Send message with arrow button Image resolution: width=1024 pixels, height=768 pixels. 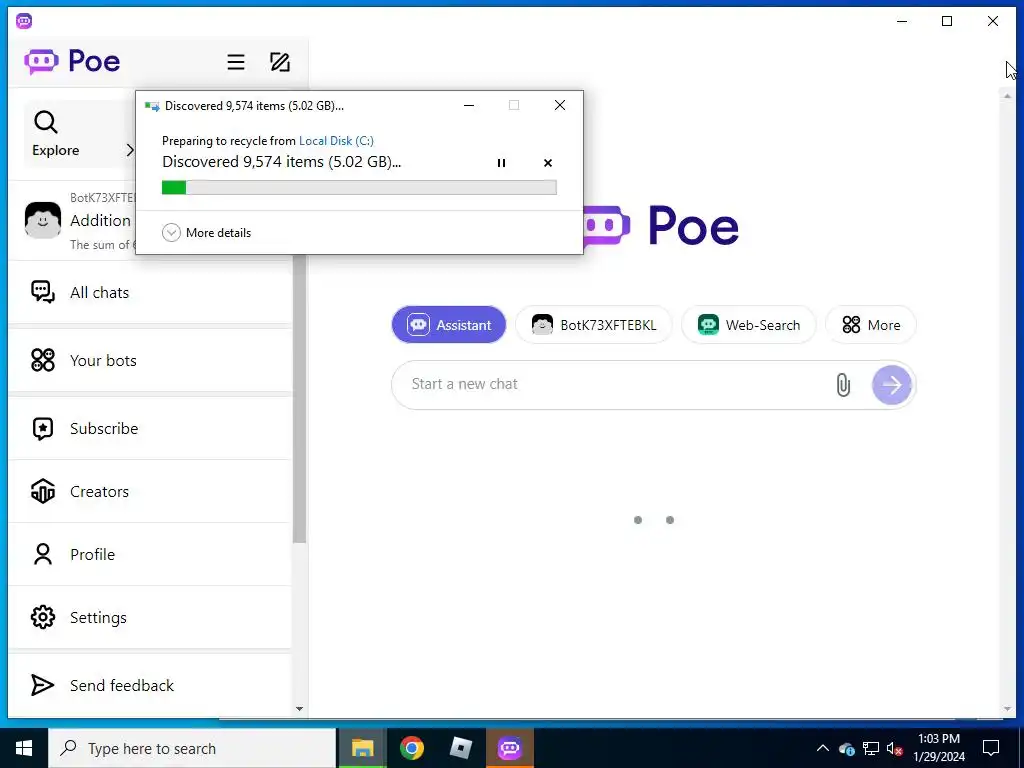[891, 385]
